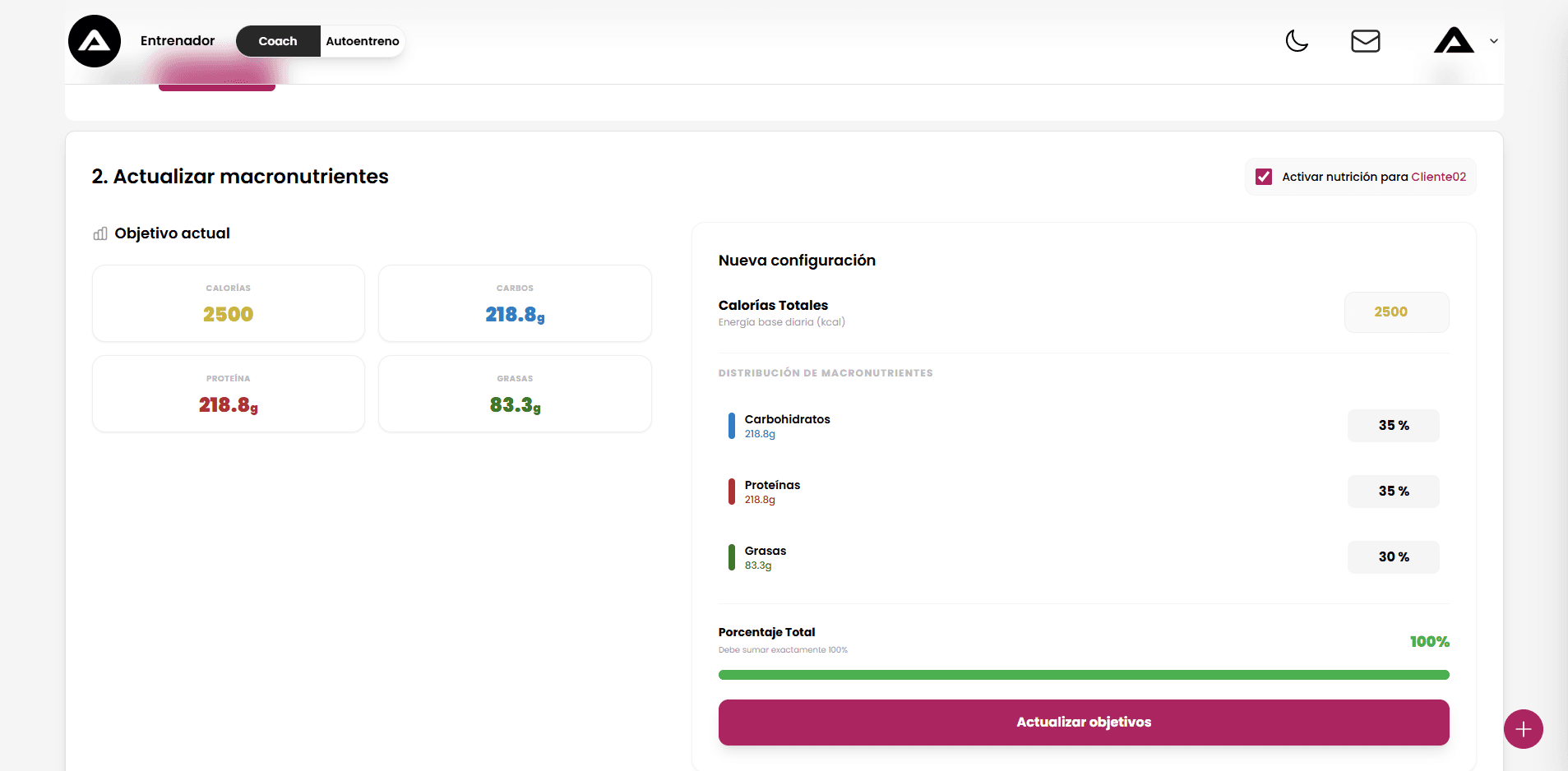This screenshot has width=1568, height=771.
Task: Open the Entrenador menu item
Action: pyautogui.click(x=178, y=41)
